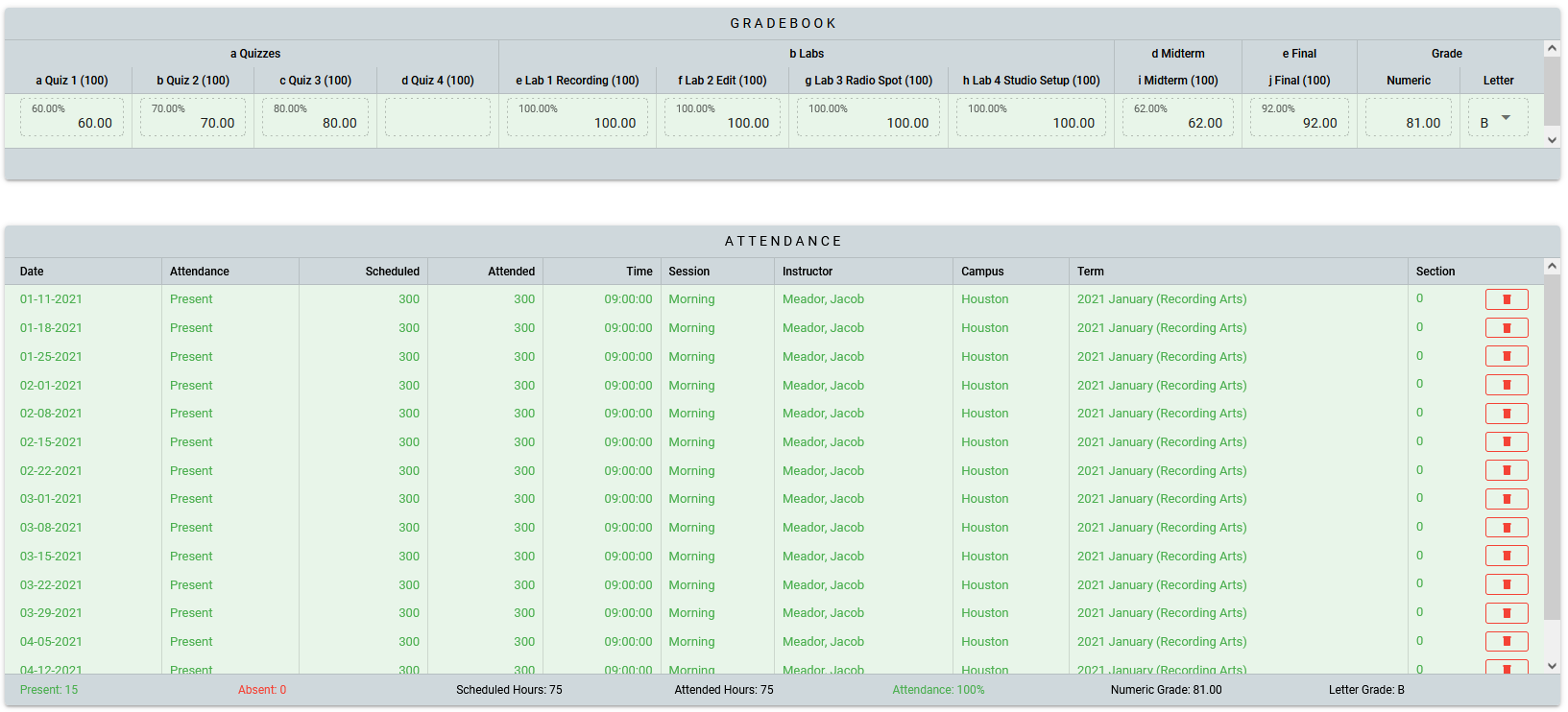This screenshot has width=1568, height=712.
Task: Delete attendance row dated 03-01-2021
Action: tap(1506, 499)
